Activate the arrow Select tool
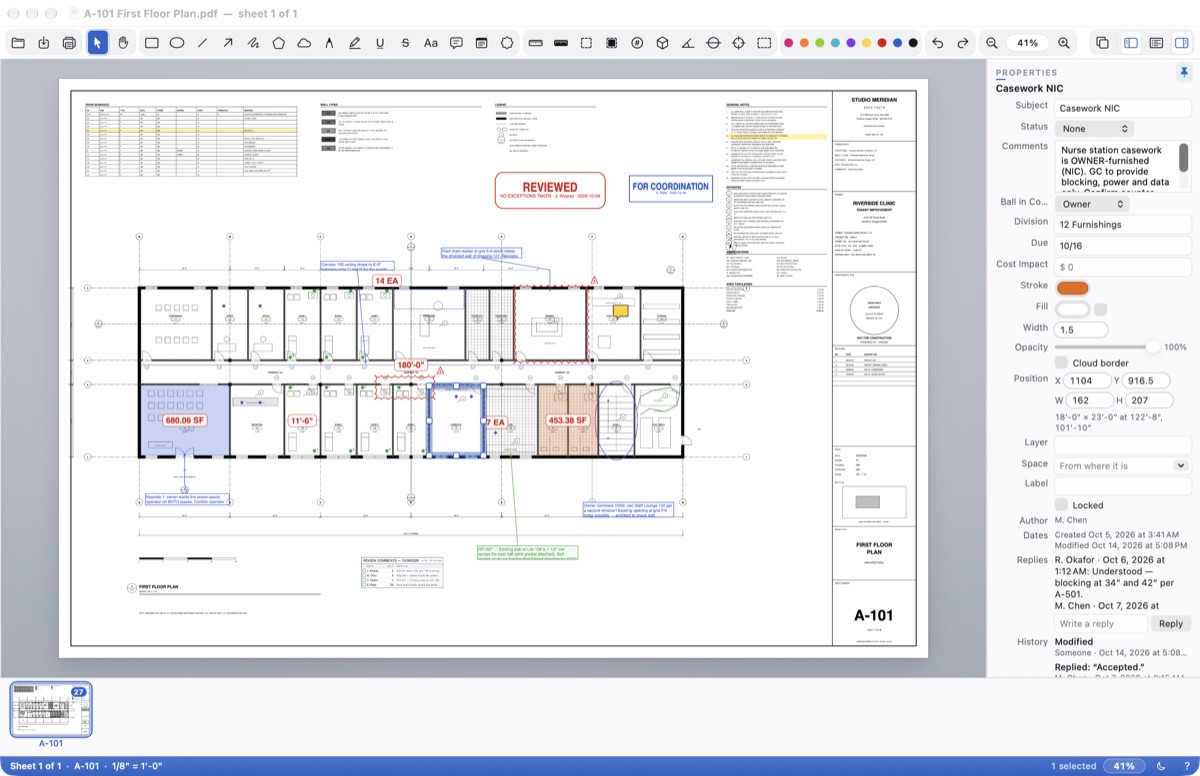1200x776 pixels. click(98, 43)
